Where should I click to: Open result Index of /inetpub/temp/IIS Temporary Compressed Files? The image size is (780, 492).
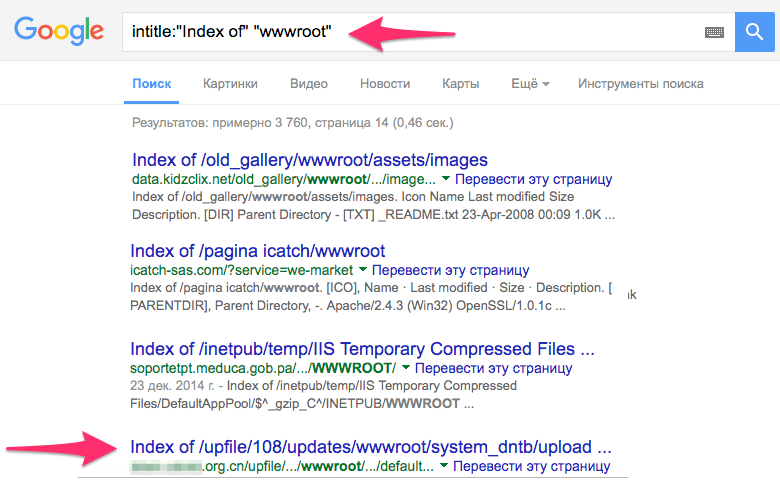pyautogui.click(x=362, y=350)
